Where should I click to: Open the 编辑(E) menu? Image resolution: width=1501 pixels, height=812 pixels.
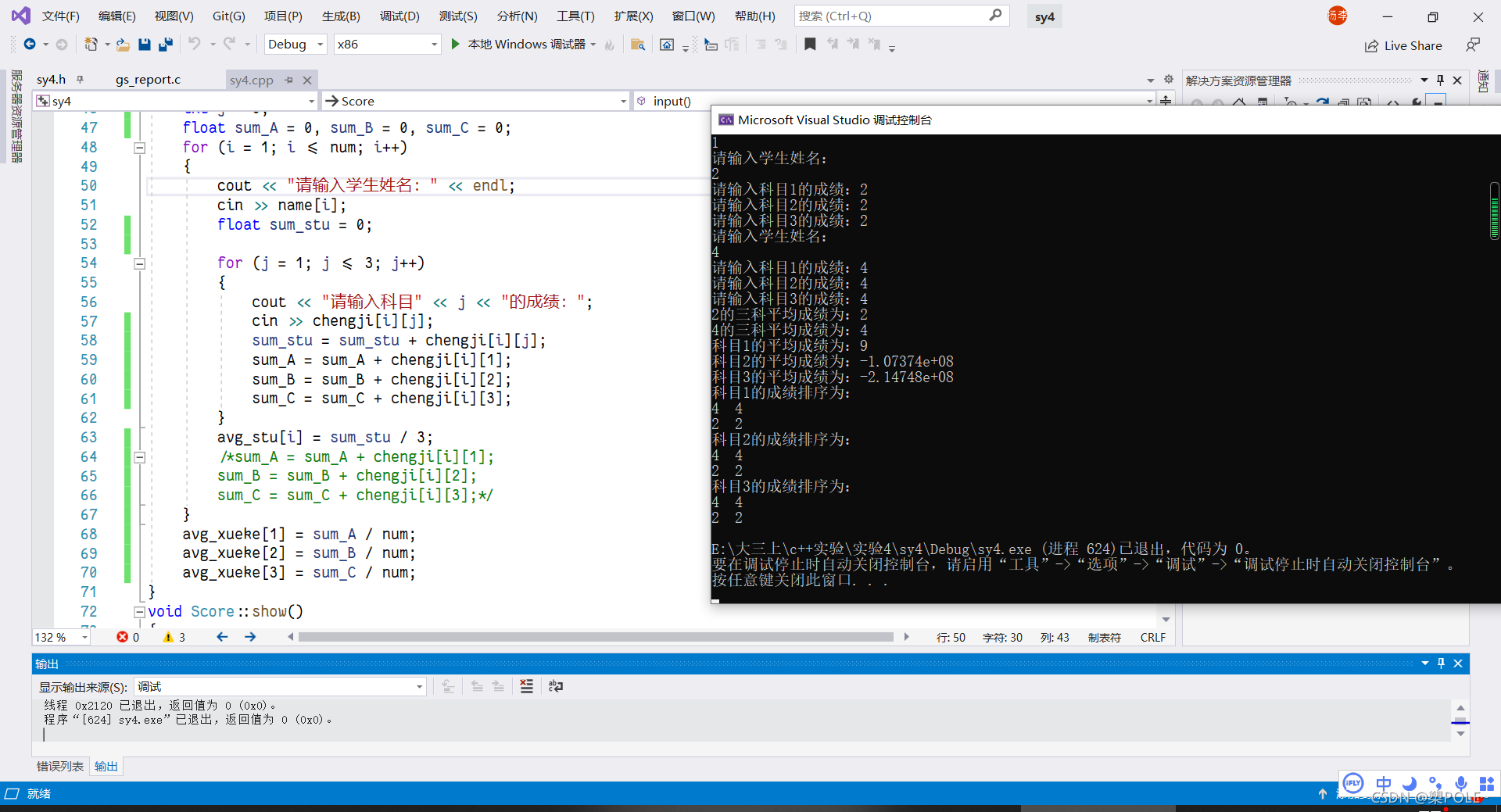click(x=116, y=16)
